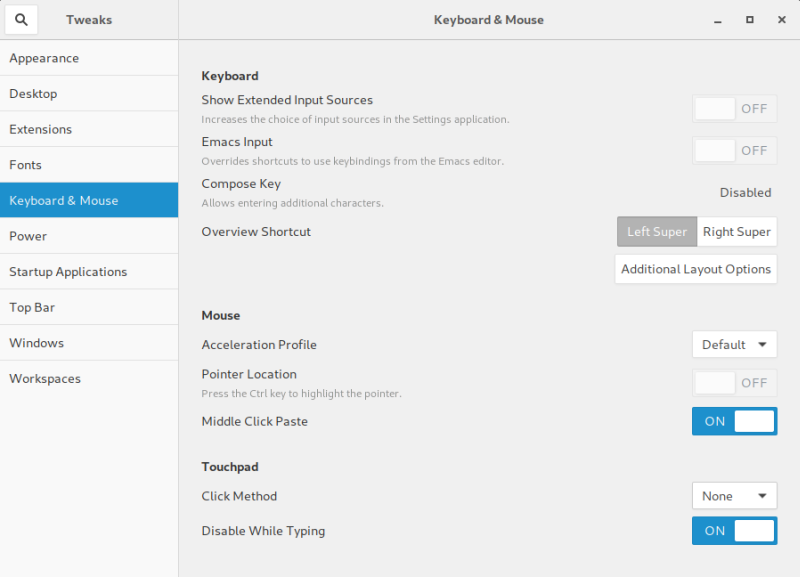Open the touchpad Click Method dropdown
This screenshot has width=800, height=577.
(734, 495)
